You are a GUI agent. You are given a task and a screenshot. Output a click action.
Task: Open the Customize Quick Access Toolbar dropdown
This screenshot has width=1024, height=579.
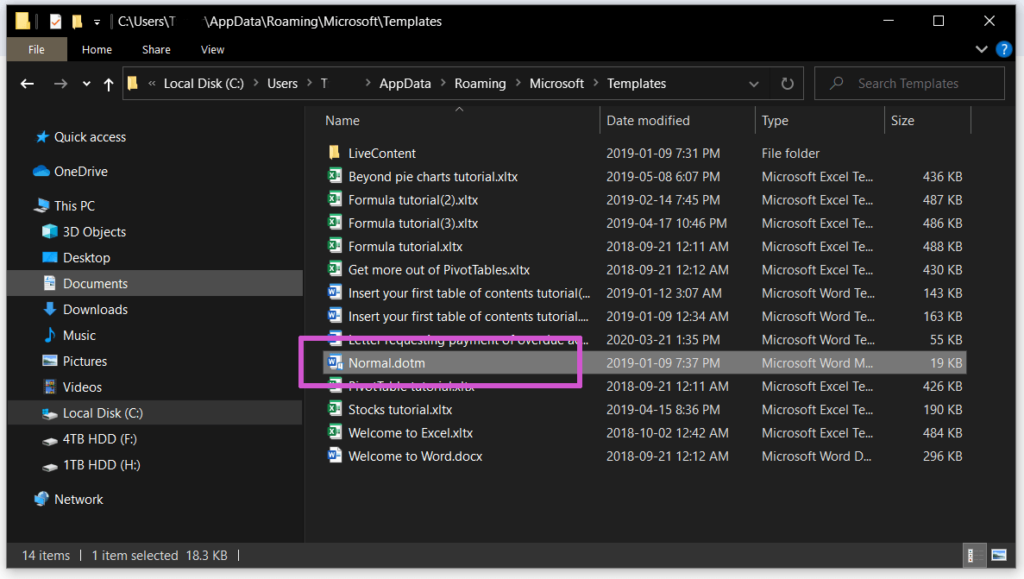(97, 22)
